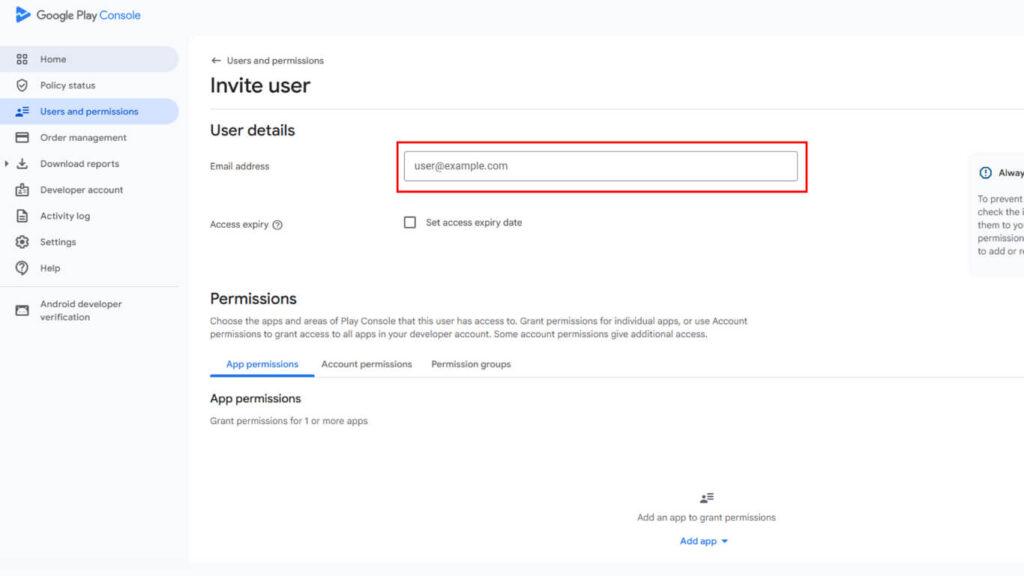Open Order management via its sidebar icon
1024x576 pixels.
pos(22,137)
